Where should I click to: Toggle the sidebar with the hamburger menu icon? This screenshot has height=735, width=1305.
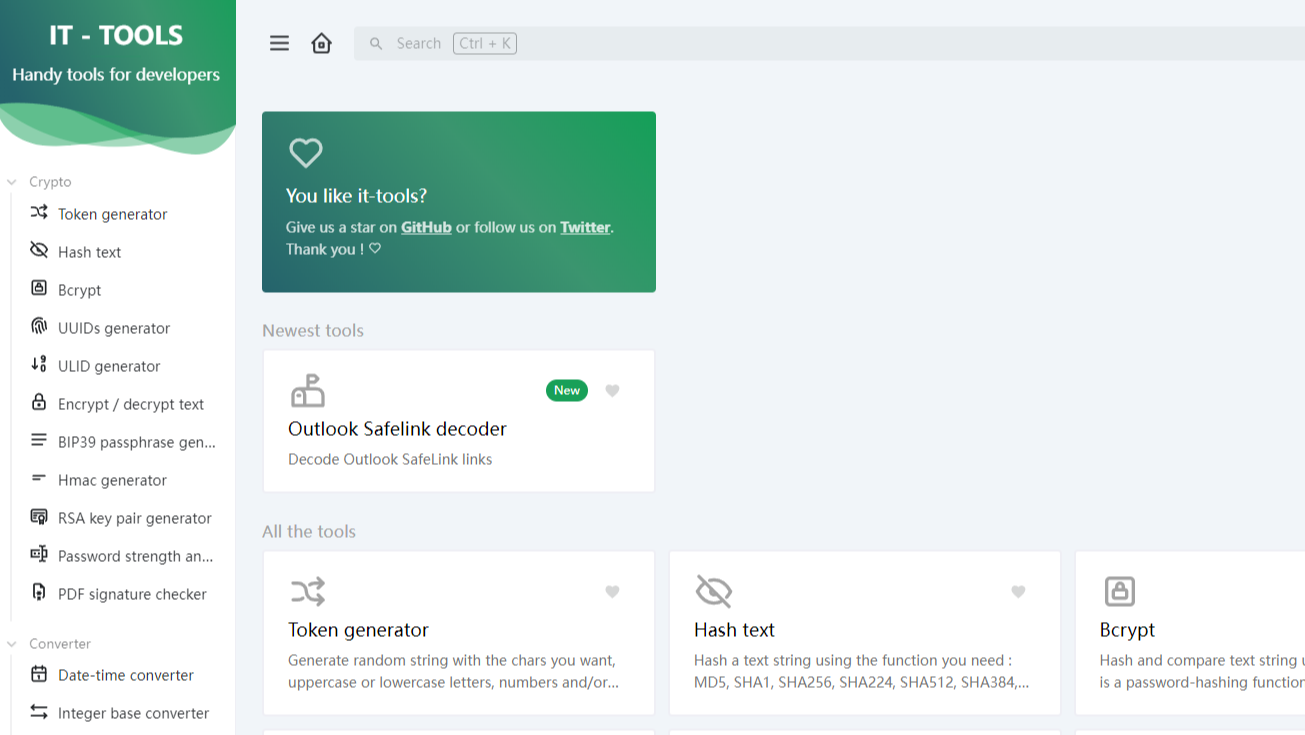click(279, 43)
